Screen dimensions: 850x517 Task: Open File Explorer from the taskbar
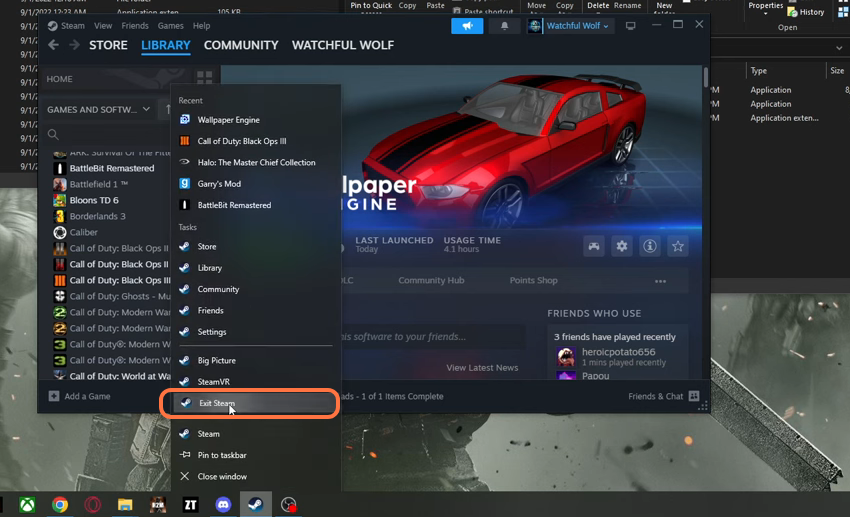coord(125,505)
